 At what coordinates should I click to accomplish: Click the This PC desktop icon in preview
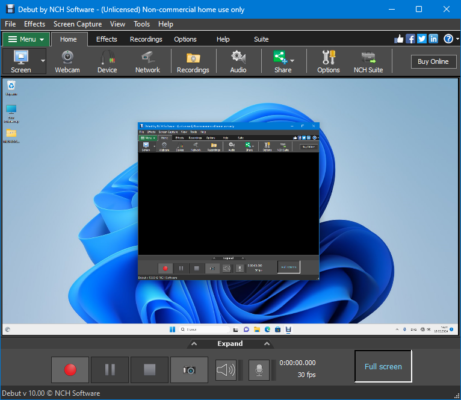(11, 114)
